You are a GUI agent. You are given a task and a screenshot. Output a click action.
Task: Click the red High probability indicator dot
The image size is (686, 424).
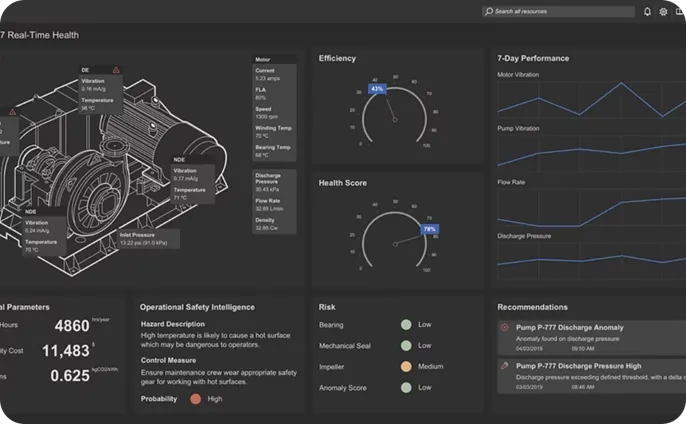coord(196,399)
